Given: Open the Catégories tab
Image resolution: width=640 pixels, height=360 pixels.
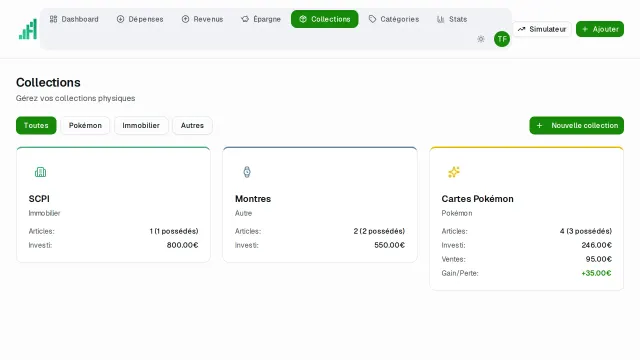Looking at the screenshot, I should pos(394,19).
